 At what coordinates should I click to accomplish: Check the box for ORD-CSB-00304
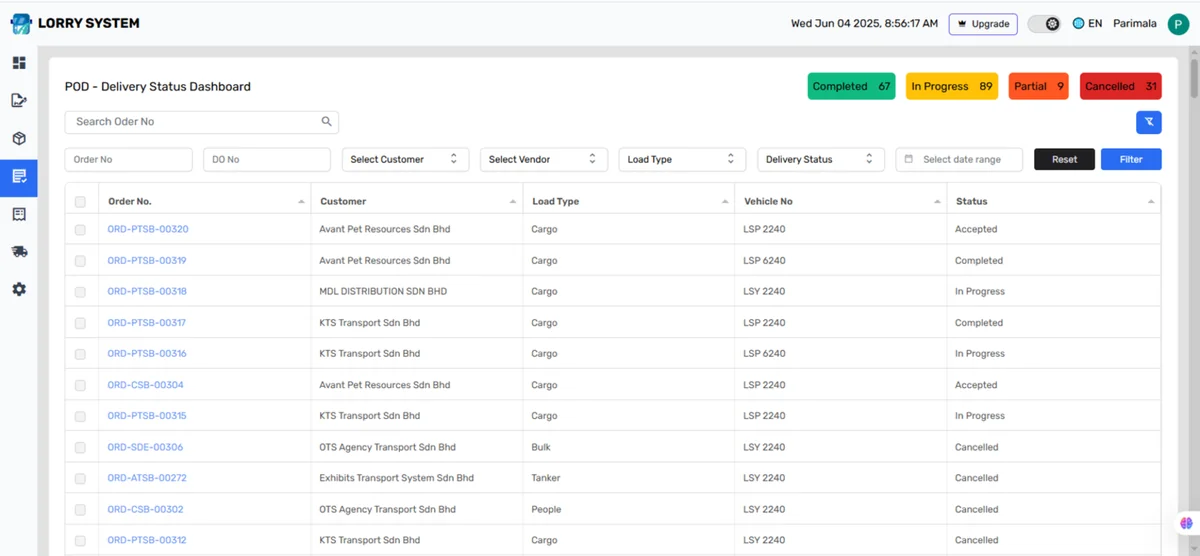pos(80,385)
